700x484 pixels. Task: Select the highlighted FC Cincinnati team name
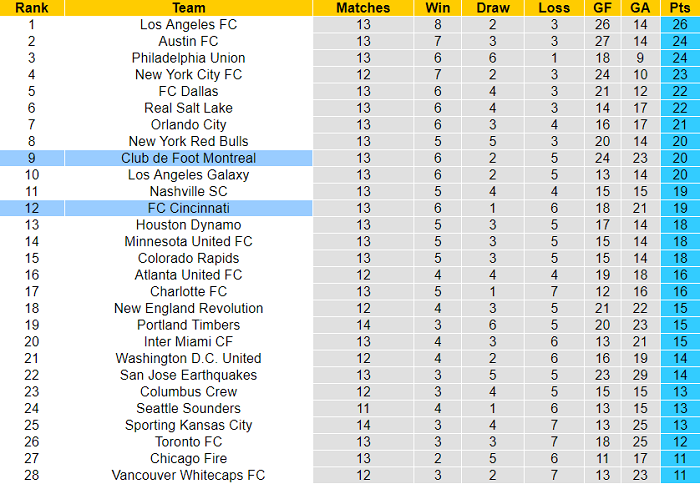[x=188, y=208]
